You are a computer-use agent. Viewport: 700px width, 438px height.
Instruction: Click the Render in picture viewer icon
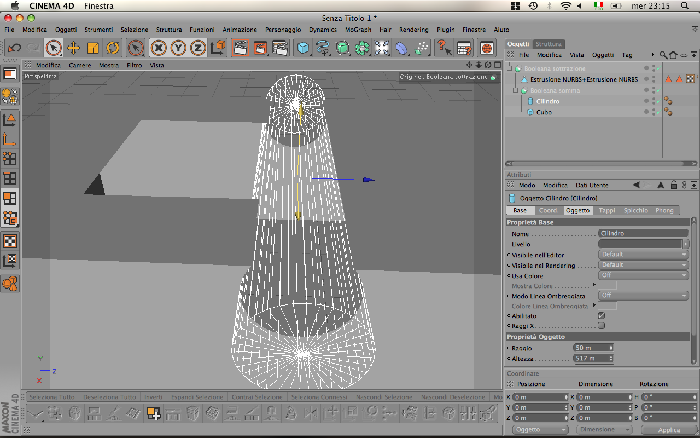pos(260,48)
